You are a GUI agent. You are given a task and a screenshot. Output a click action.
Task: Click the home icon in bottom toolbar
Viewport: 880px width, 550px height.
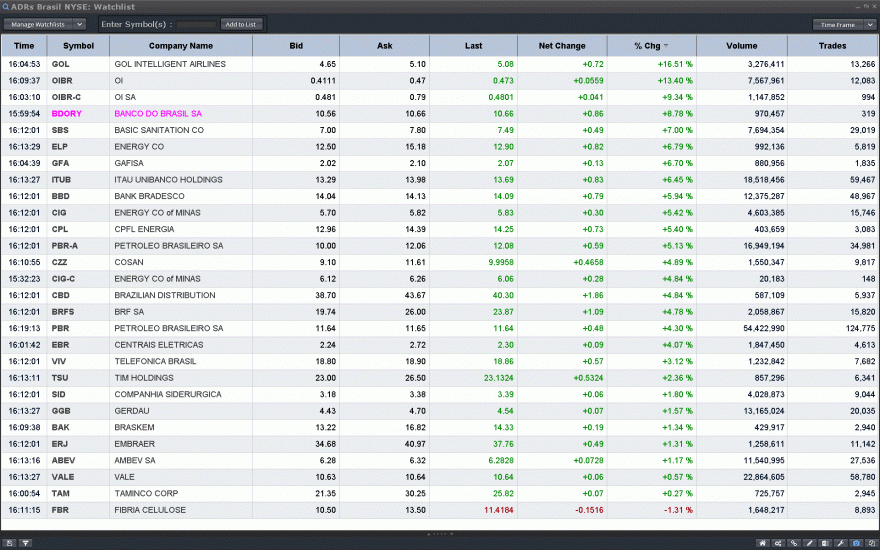pyautogui.click(x=762, y=543)
